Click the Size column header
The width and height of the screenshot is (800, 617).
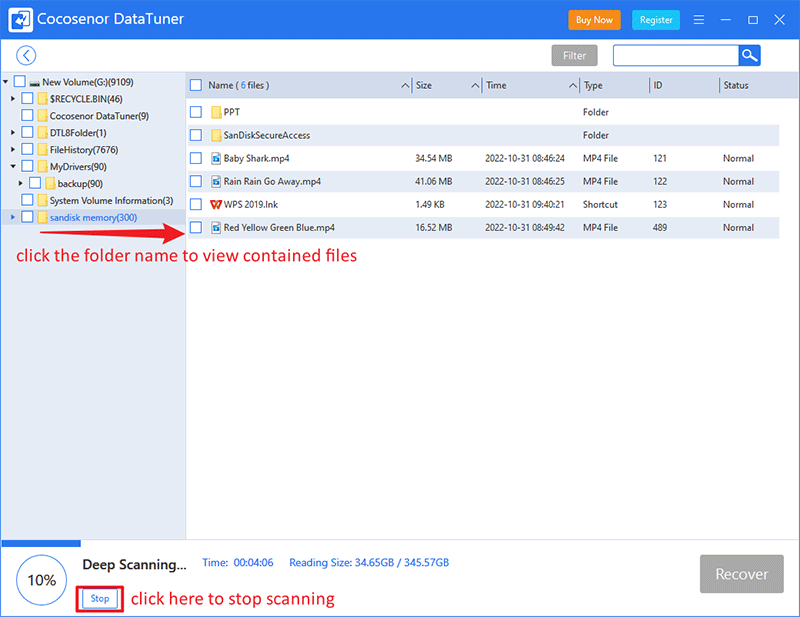click(x=424, y=85)
